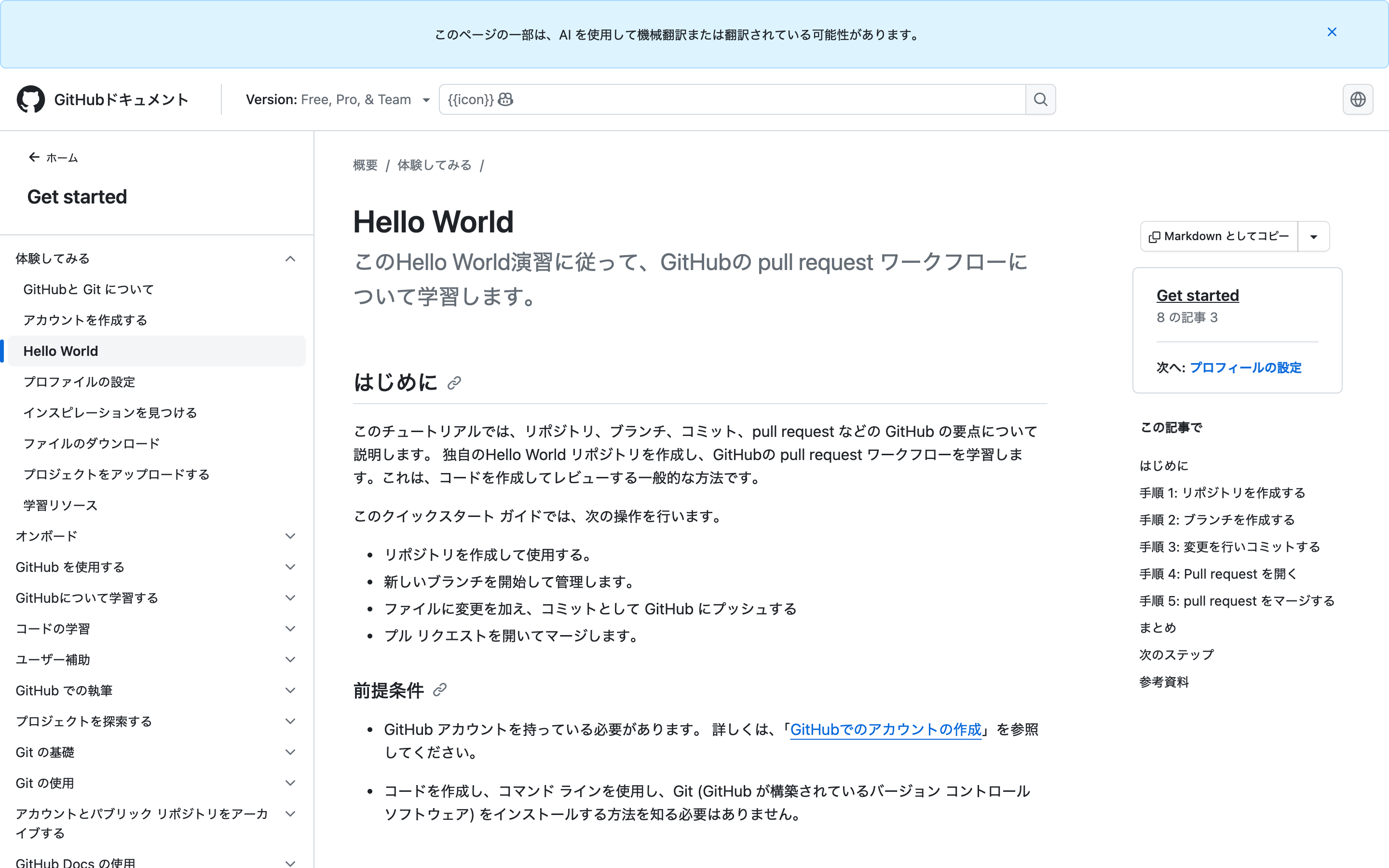Open the Version Free, Pro, & Team dropdown
The image size is (1389, 868).
(338, 99)
